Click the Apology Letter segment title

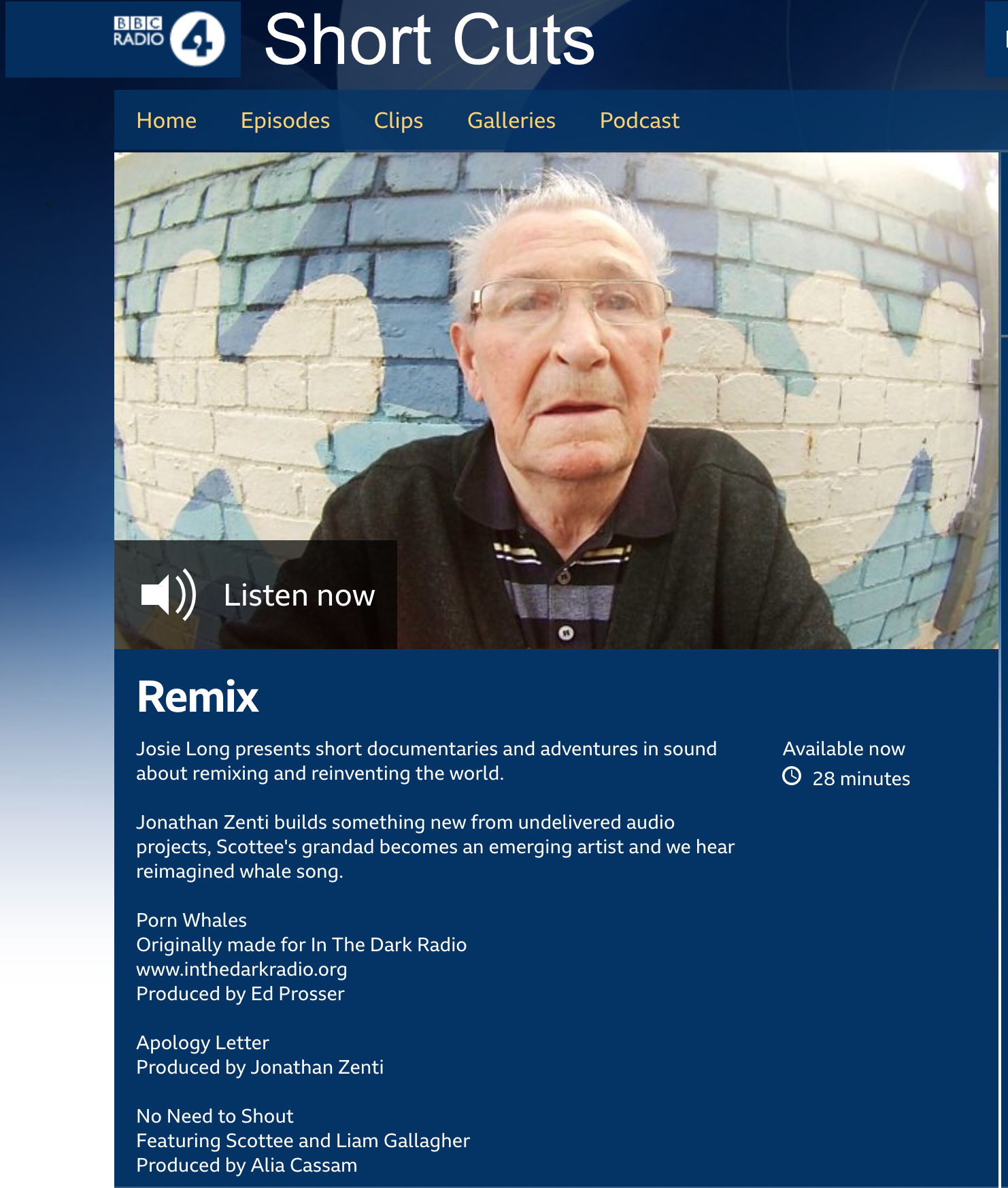click(x=203, y=1043)
